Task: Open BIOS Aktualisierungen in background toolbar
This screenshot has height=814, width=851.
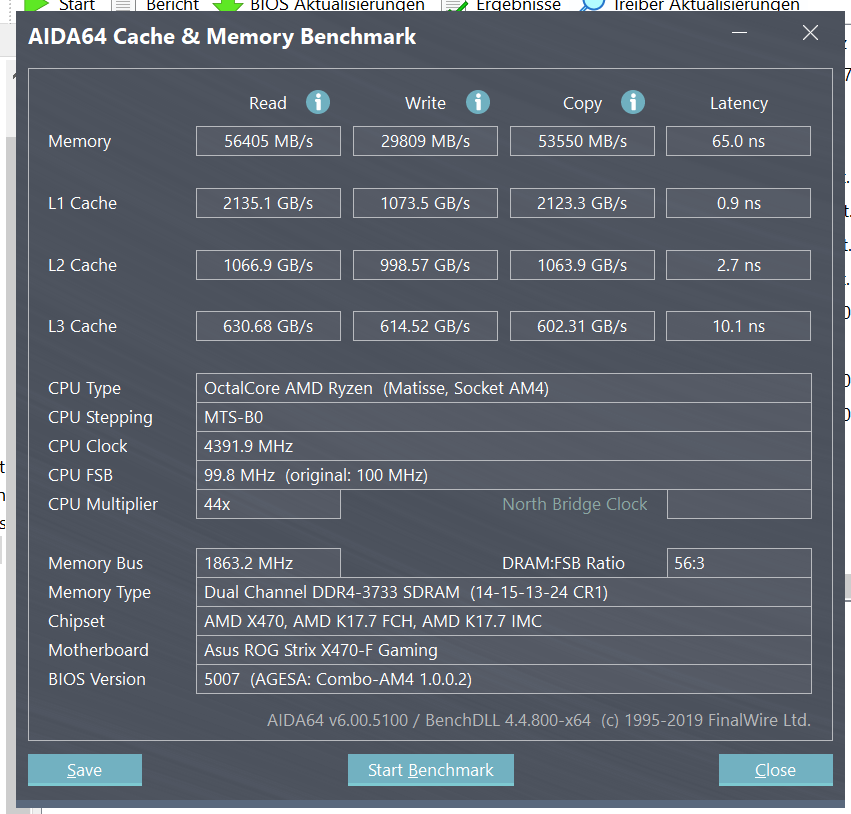Action: (319, 5)
